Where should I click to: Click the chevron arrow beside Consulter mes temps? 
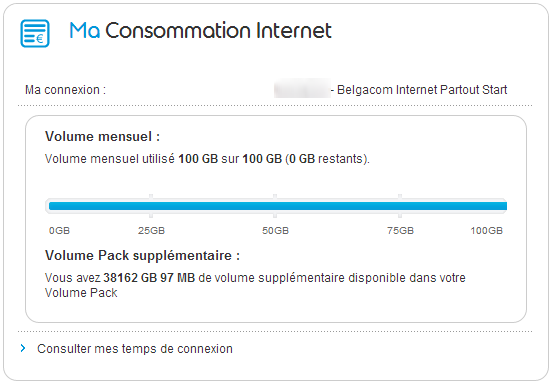(x=23, y=348)
